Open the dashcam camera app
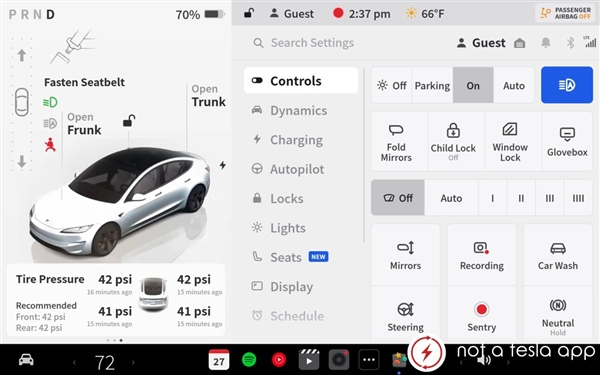Image resolution: width=600 pixels, height=375 pixels. (339, 360)
